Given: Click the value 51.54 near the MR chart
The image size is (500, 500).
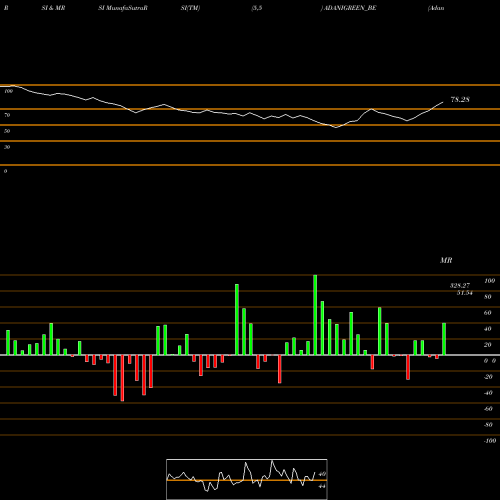Looking at the screenshot, I should pos(465,293).
